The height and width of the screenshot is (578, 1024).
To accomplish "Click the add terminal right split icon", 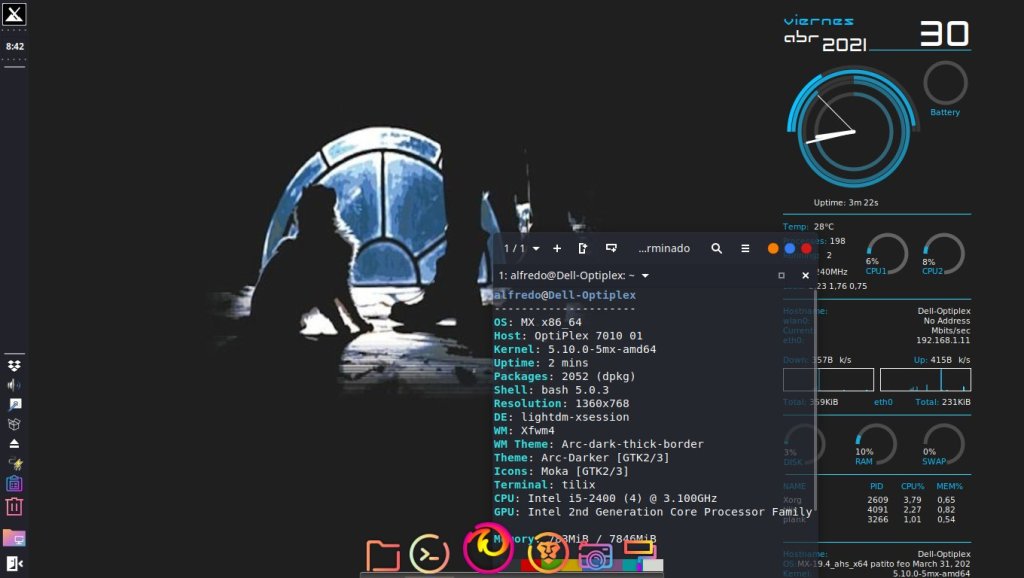I will click(x=583, y=248).
